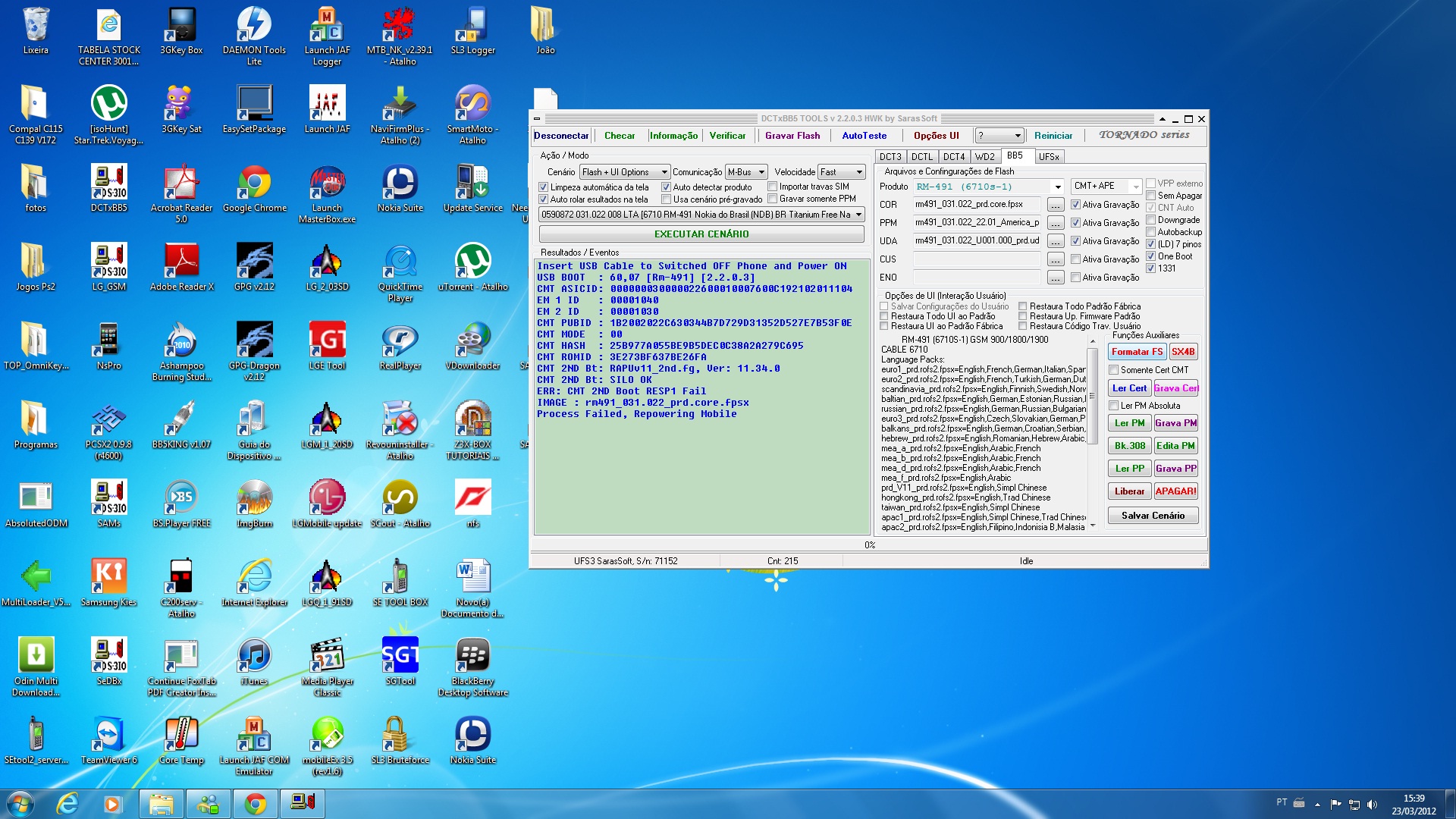Screen dimensions: 1456x819
Task: Open the ImgBurn desktop icon
Action: click(254, 504)
